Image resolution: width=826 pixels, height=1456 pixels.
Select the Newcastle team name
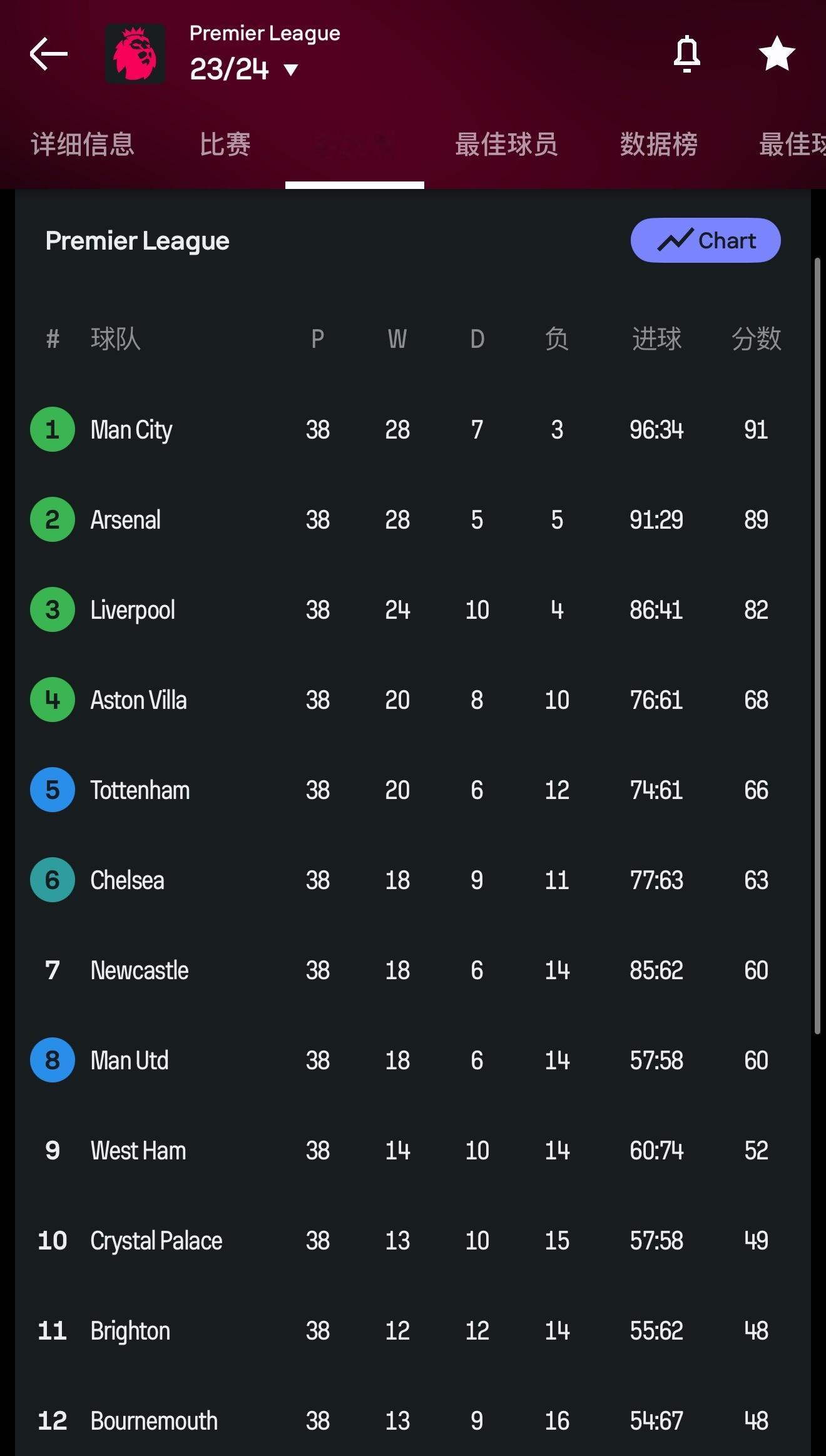click(140, 970)
